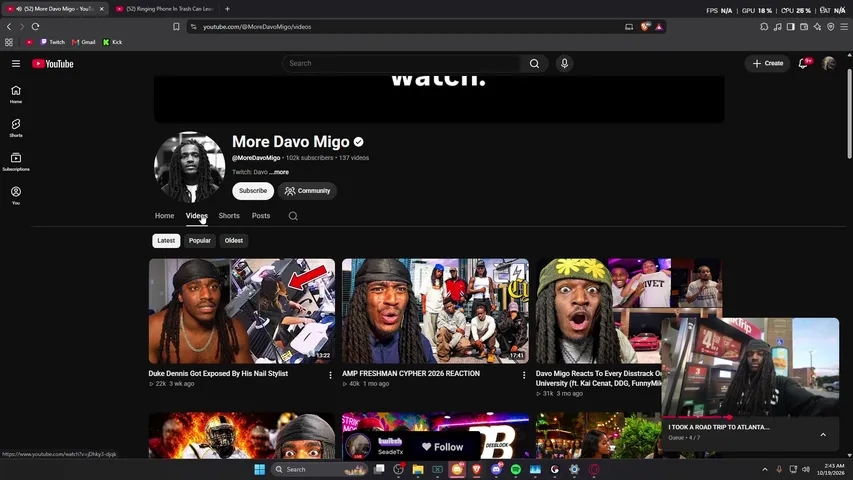Screen dimensions: 853x480
Task: Click the YouTube search magnifier button
Action: (x=534, y=64)
